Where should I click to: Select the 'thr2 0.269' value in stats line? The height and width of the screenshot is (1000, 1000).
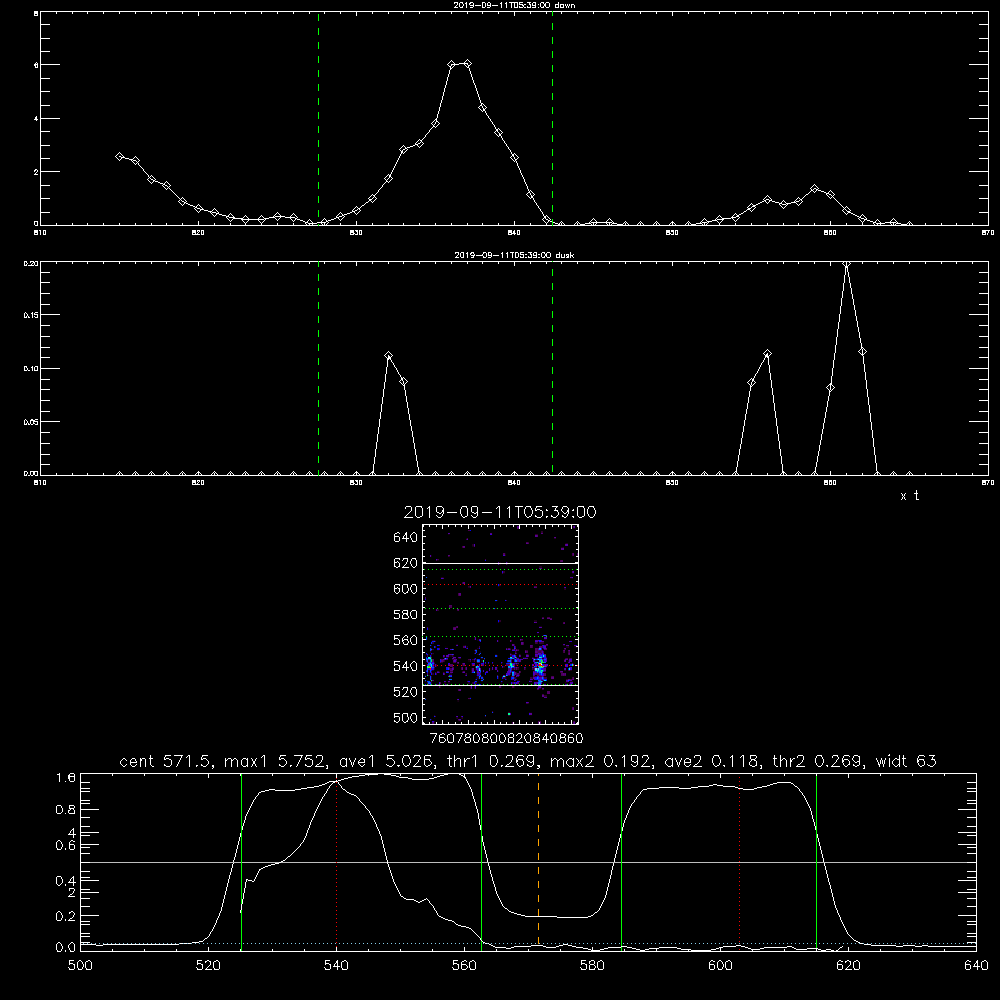click(x=818, y=761)
